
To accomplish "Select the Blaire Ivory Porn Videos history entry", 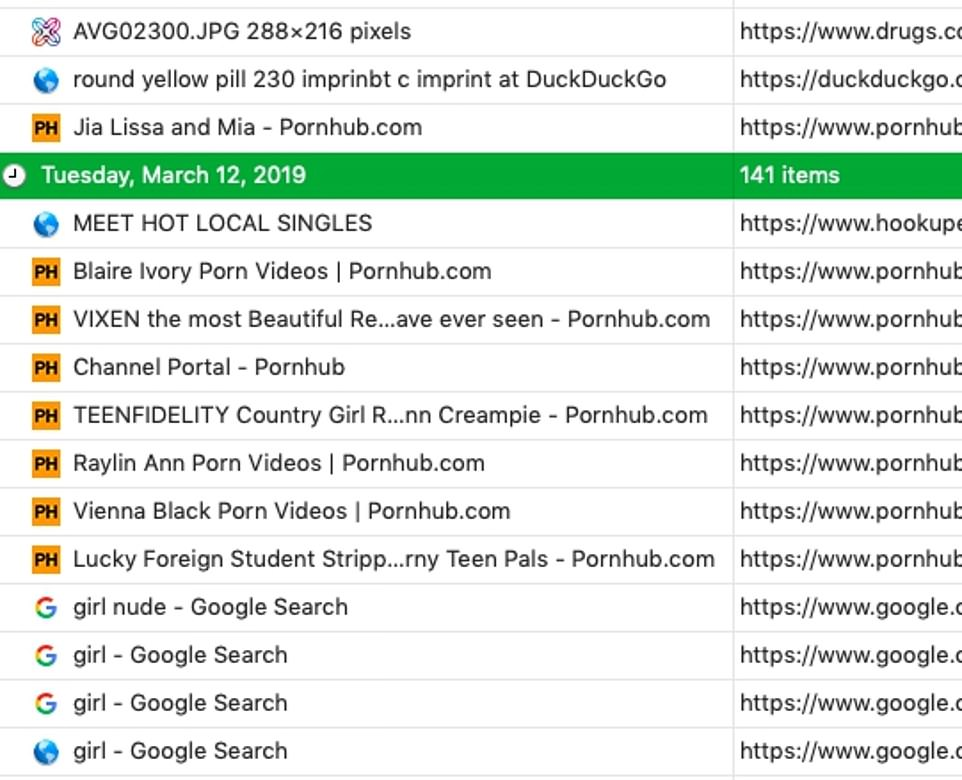I will [x=481, y=271].
